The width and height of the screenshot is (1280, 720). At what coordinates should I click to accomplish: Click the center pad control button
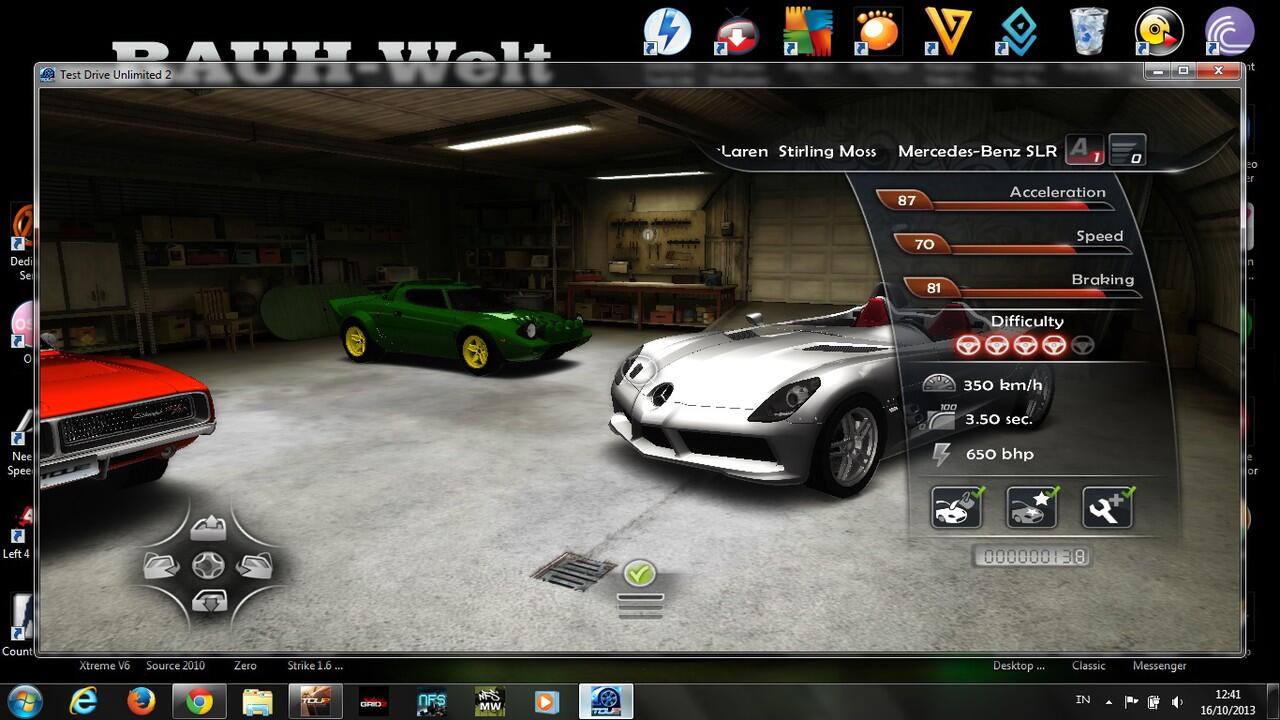[x=206, y=566]
